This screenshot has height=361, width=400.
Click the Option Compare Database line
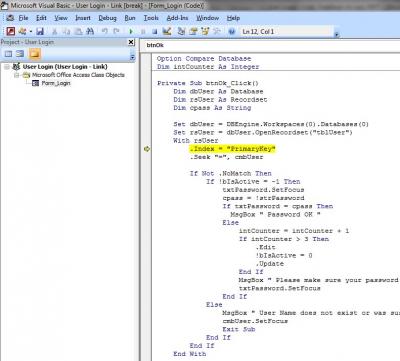204,59
